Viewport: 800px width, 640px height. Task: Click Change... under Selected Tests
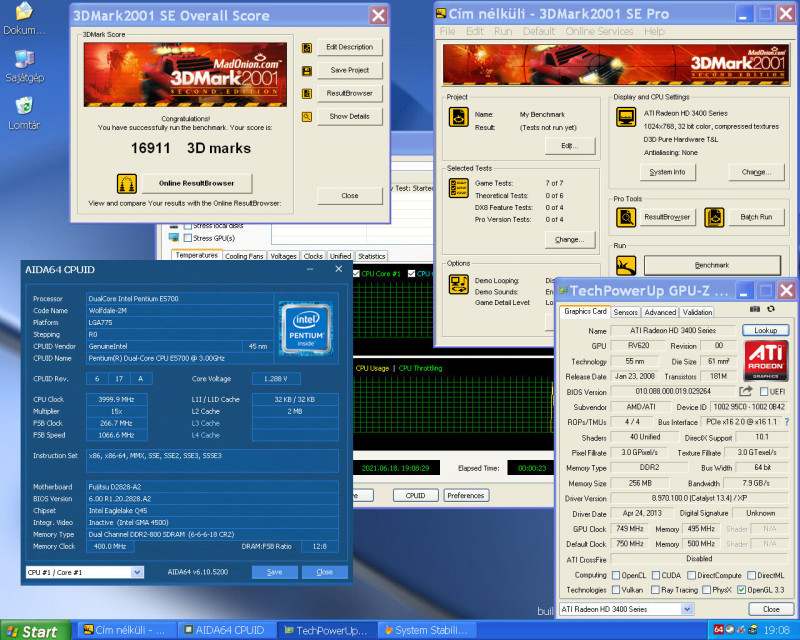pos(569,239)
